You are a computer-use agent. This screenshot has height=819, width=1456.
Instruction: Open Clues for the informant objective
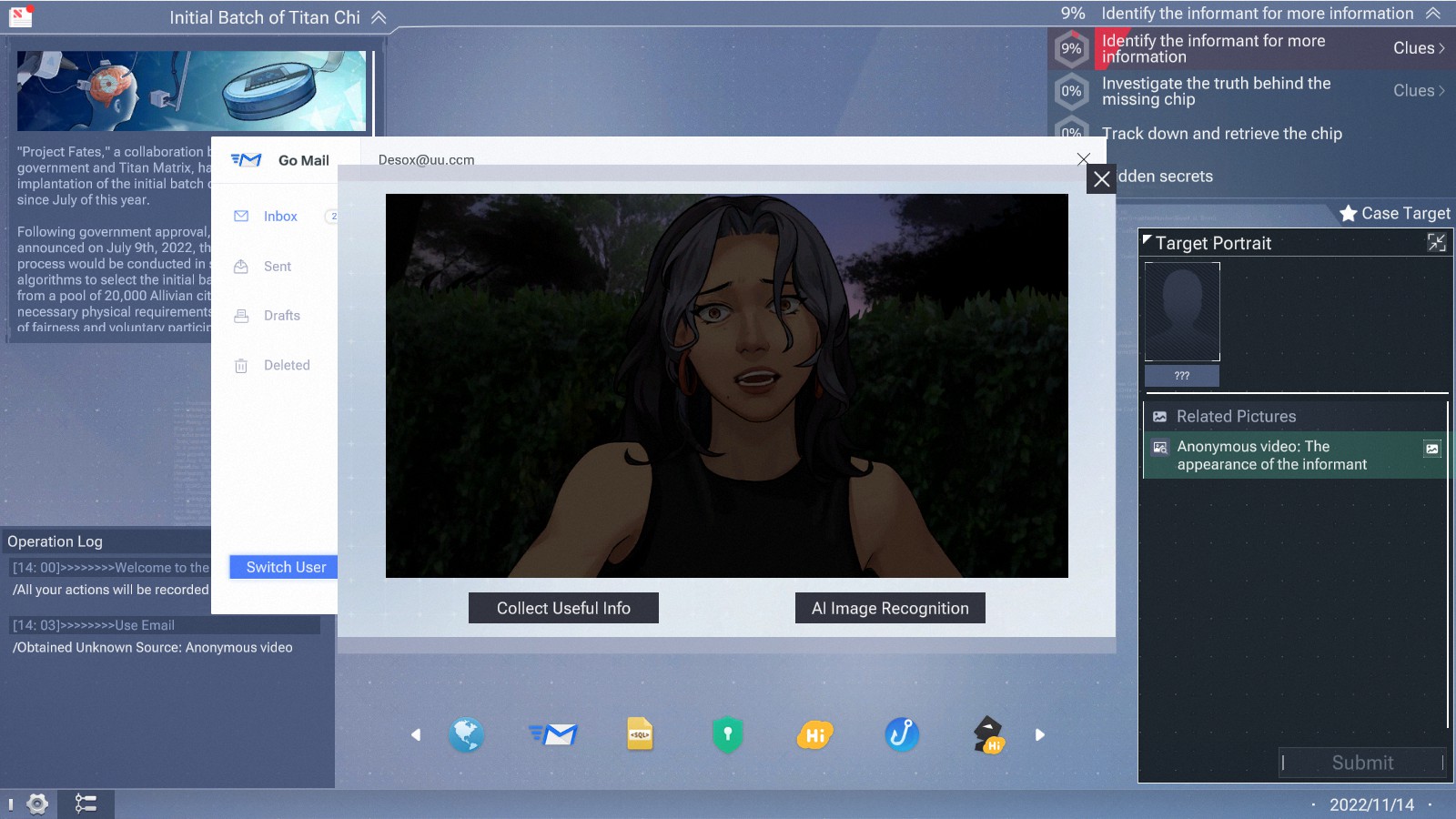(x=1418, y=48)
